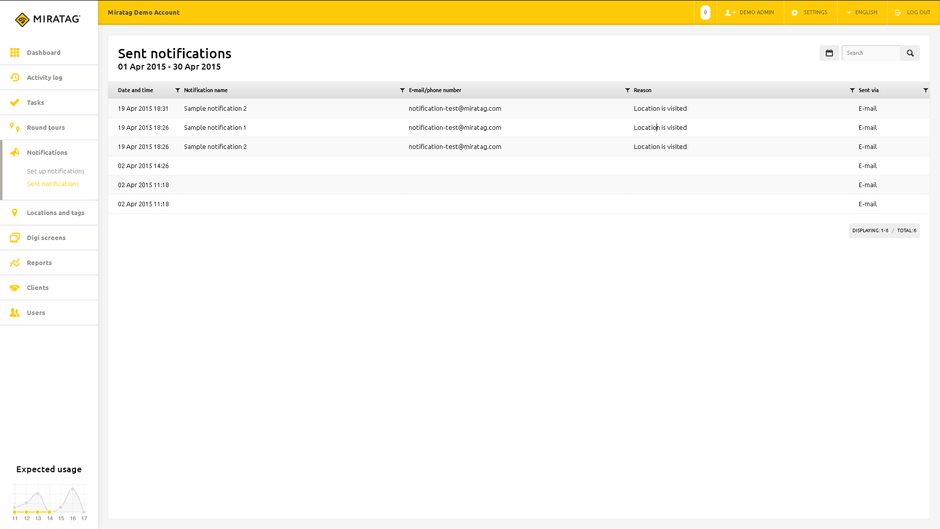Go to Clients page
This screenshot has height=529, width=940.
click(37, 288)
